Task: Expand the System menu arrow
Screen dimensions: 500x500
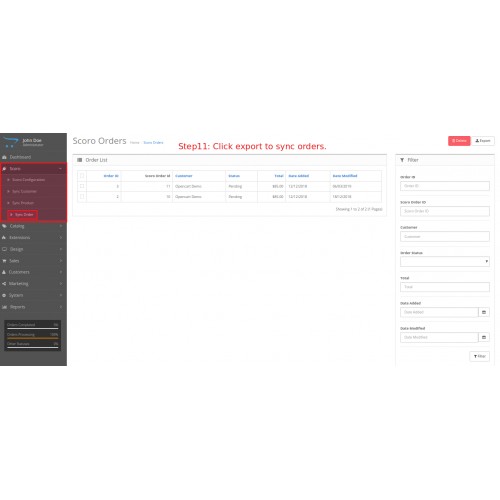Action: [x=61, y=295]
